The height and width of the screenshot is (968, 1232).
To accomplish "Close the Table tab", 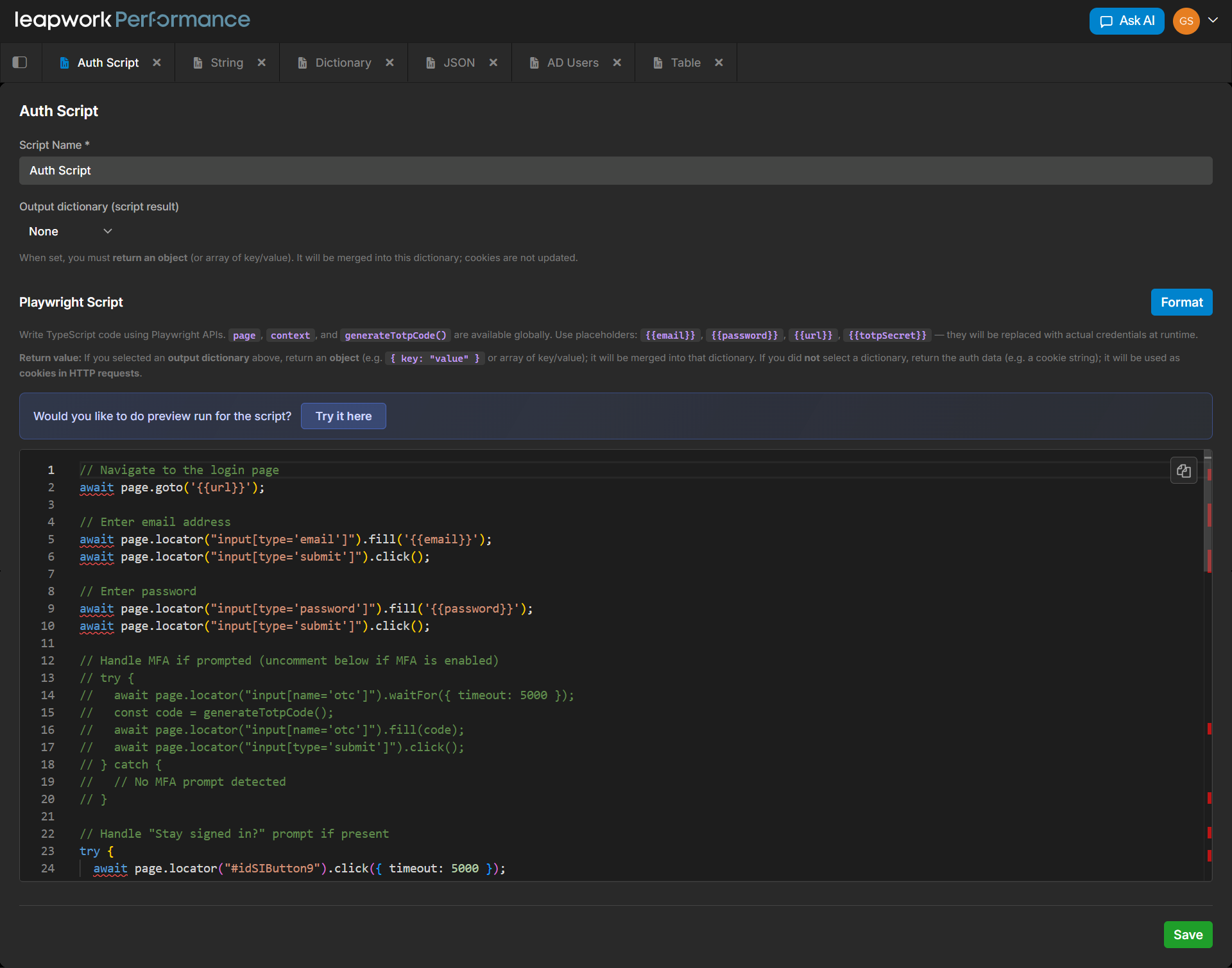I will pyautogui.click(x=719, y=62).
